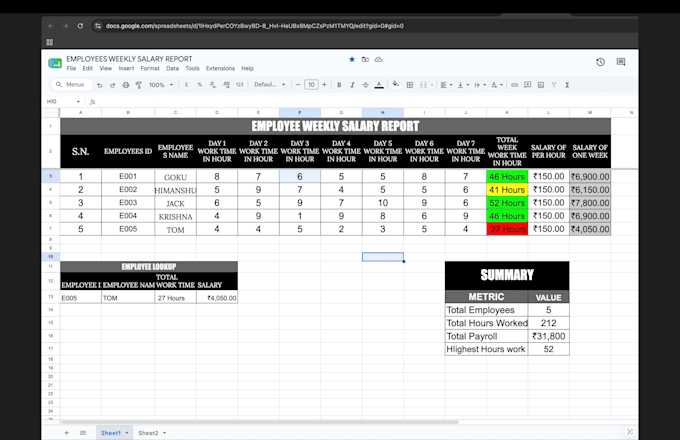Select cell containing HIMANSHU

point(175,190)
